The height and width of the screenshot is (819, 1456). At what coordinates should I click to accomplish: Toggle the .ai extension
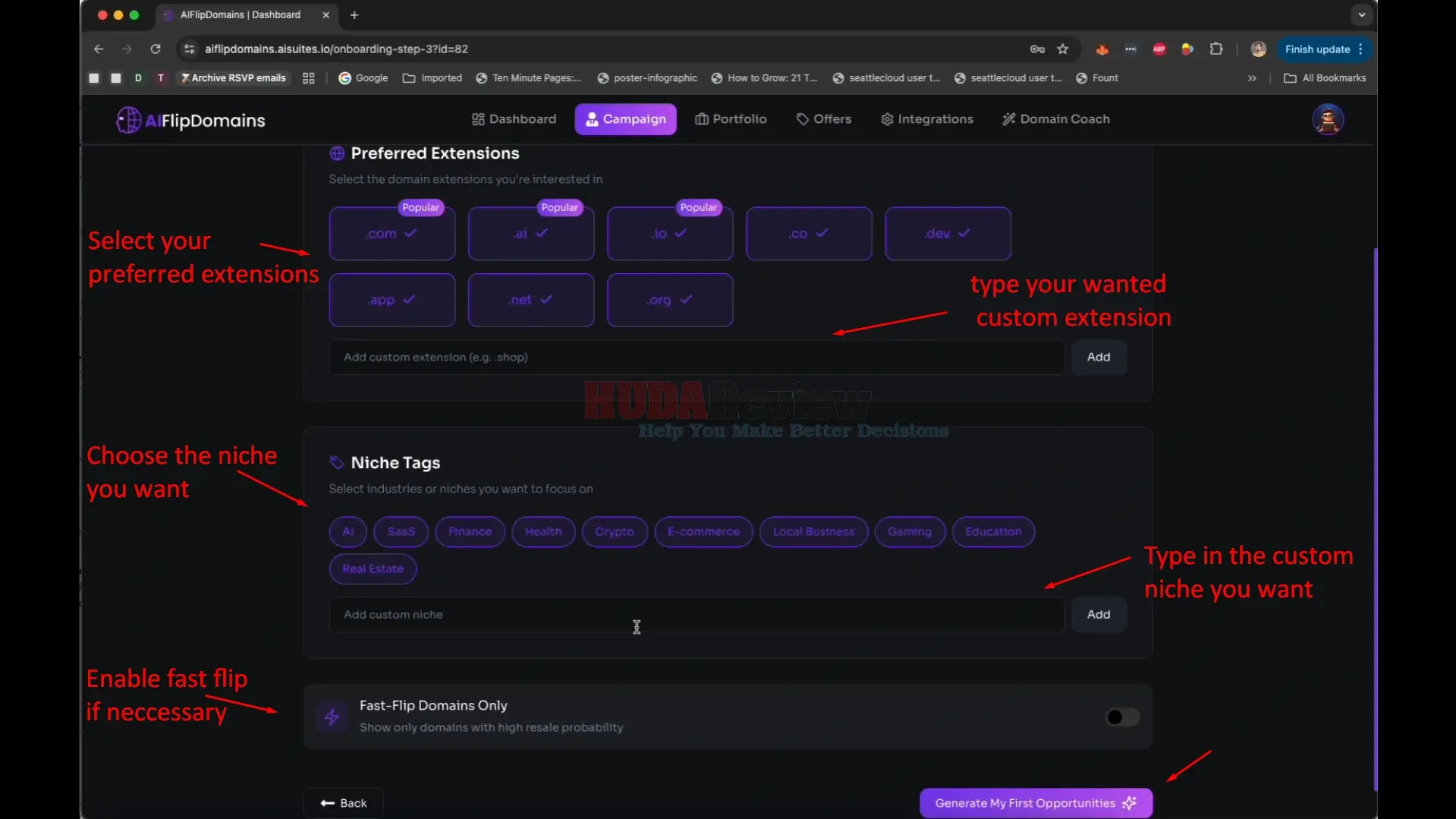[530, 234]
